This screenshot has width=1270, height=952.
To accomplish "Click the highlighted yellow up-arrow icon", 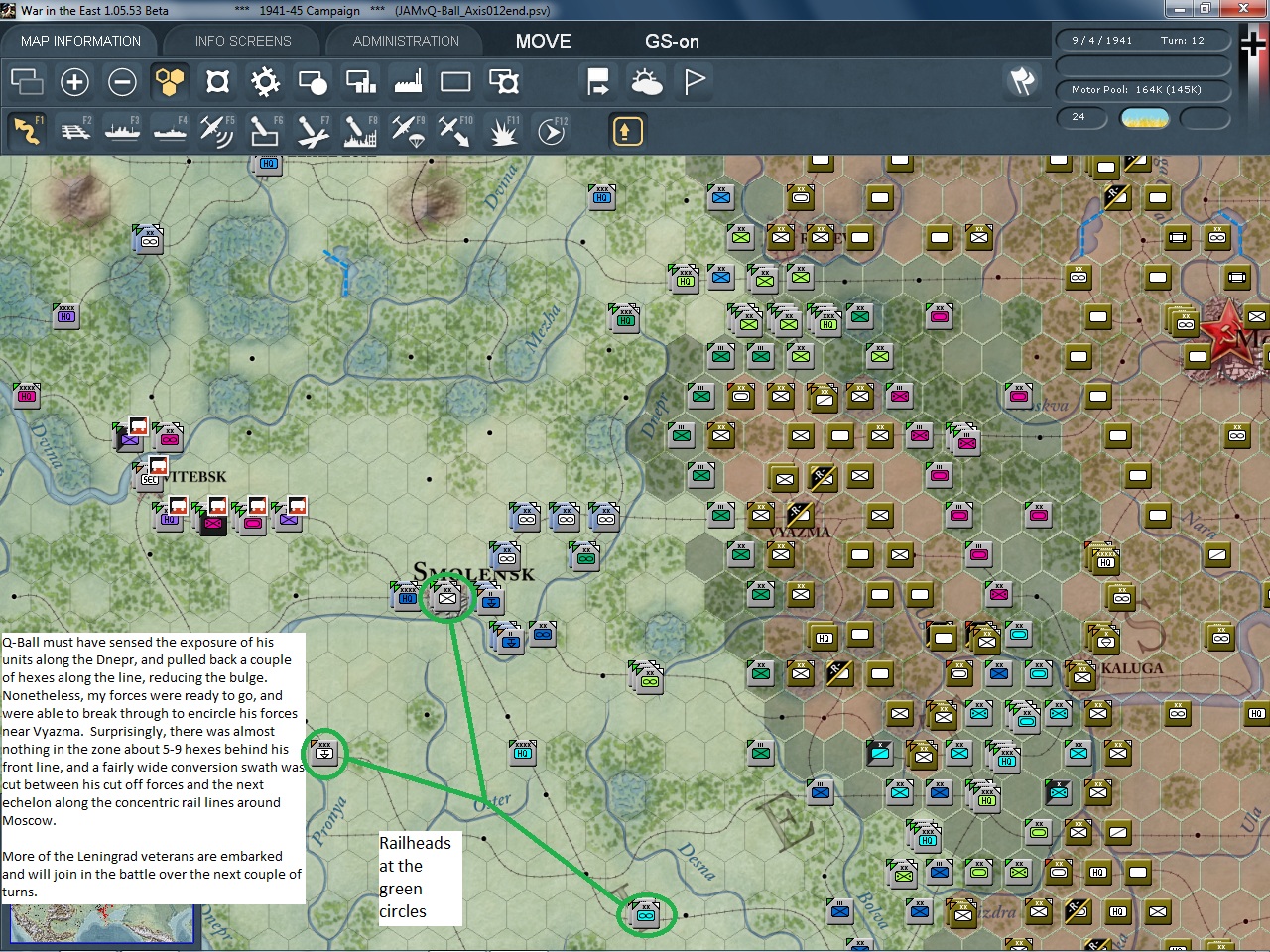I will [x=627, y=131].
